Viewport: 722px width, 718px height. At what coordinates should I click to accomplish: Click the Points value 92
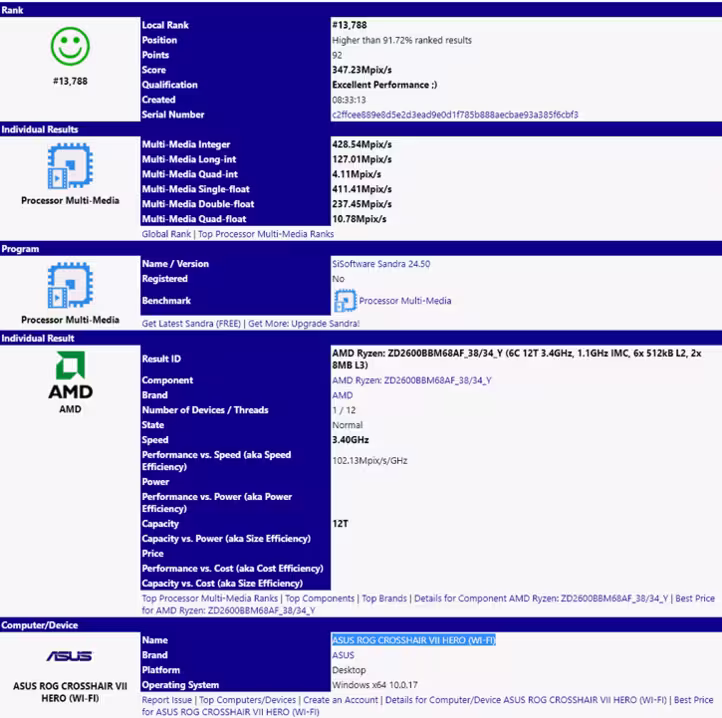337,55
